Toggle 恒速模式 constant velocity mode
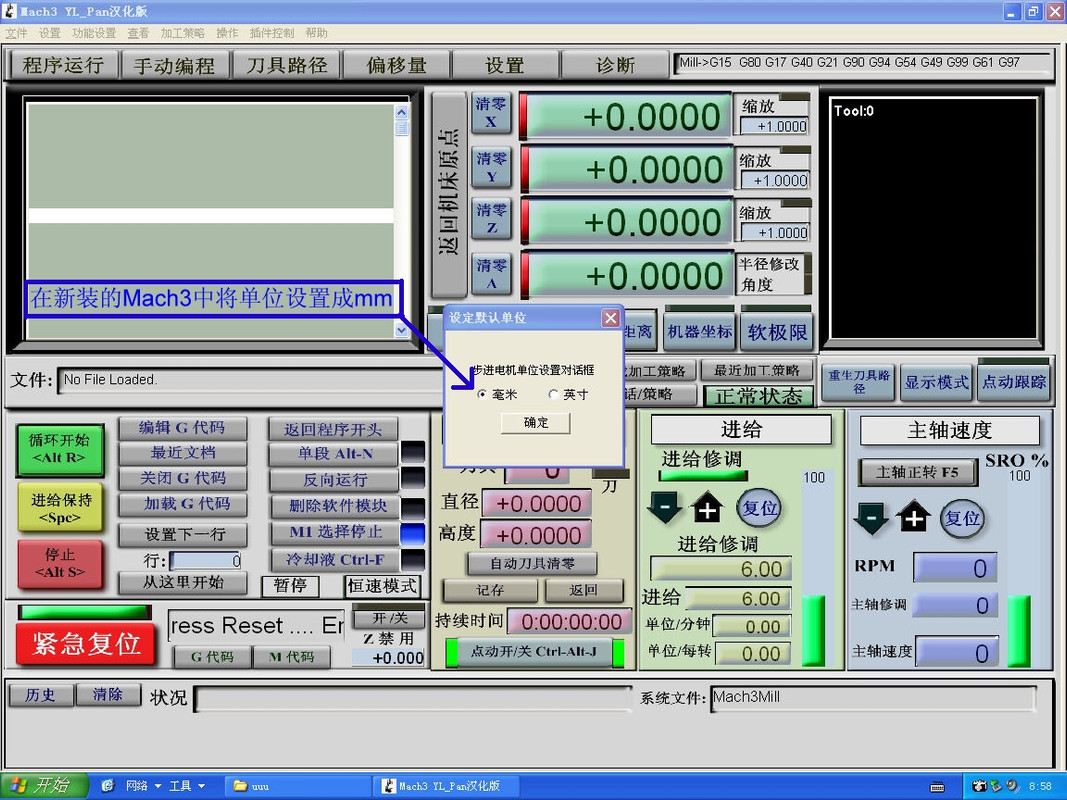The width and height of the screenshot is (1067, 800). tap(382, 586)
